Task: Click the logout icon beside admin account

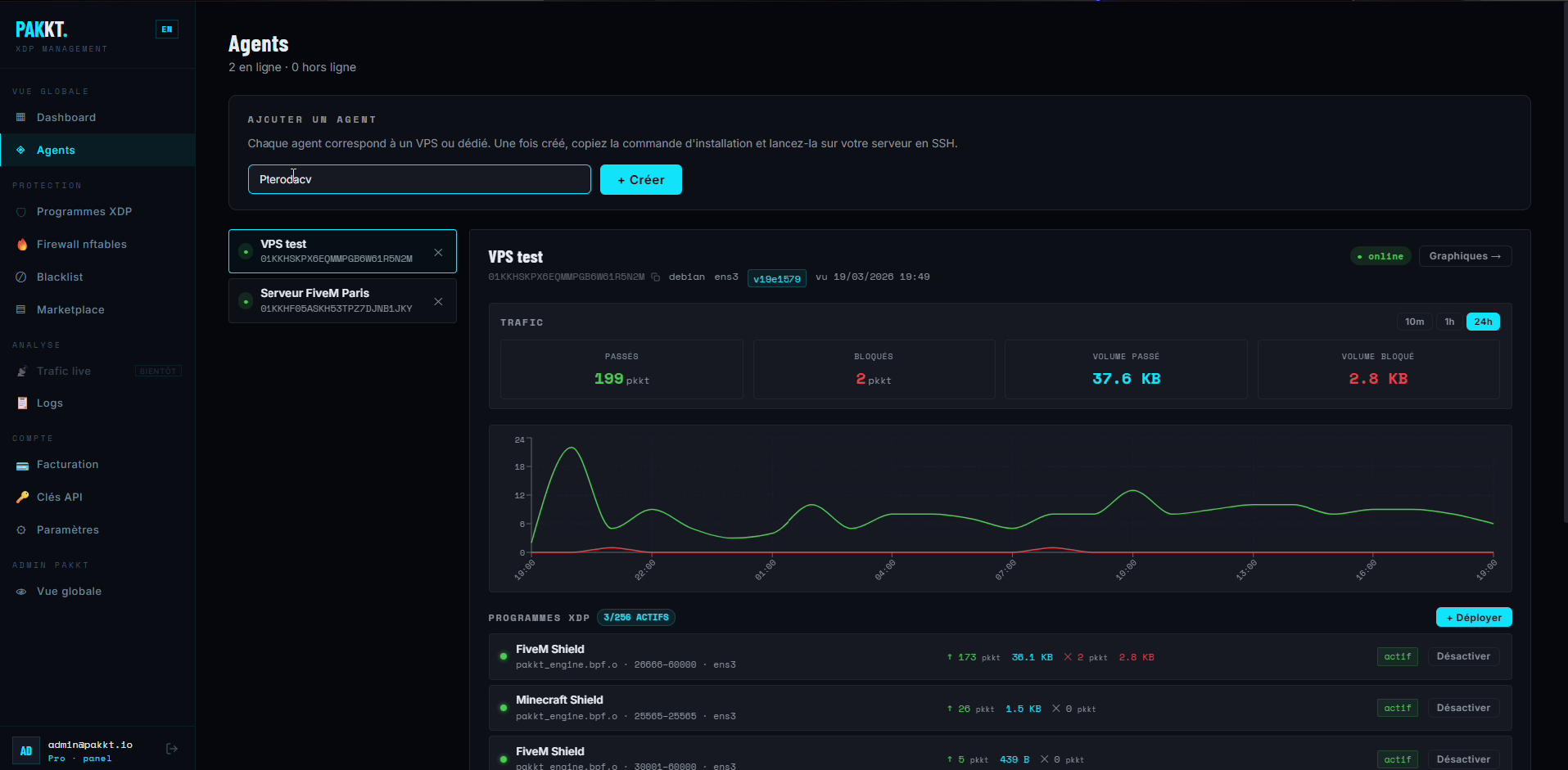Action: [x=172, y=749]
